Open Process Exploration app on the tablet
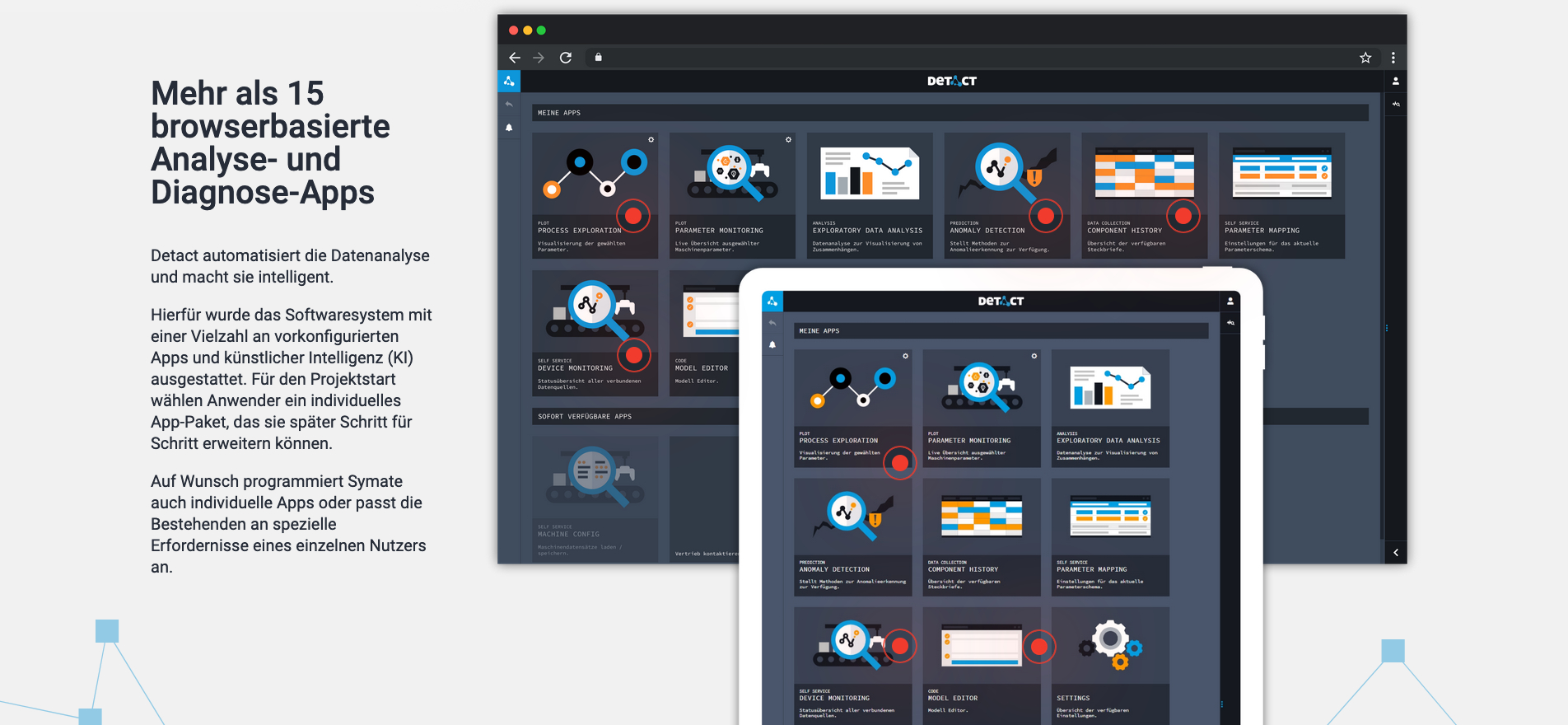Screen dimensions: 1568x725 pyautogui.click(x=853, y=409)
